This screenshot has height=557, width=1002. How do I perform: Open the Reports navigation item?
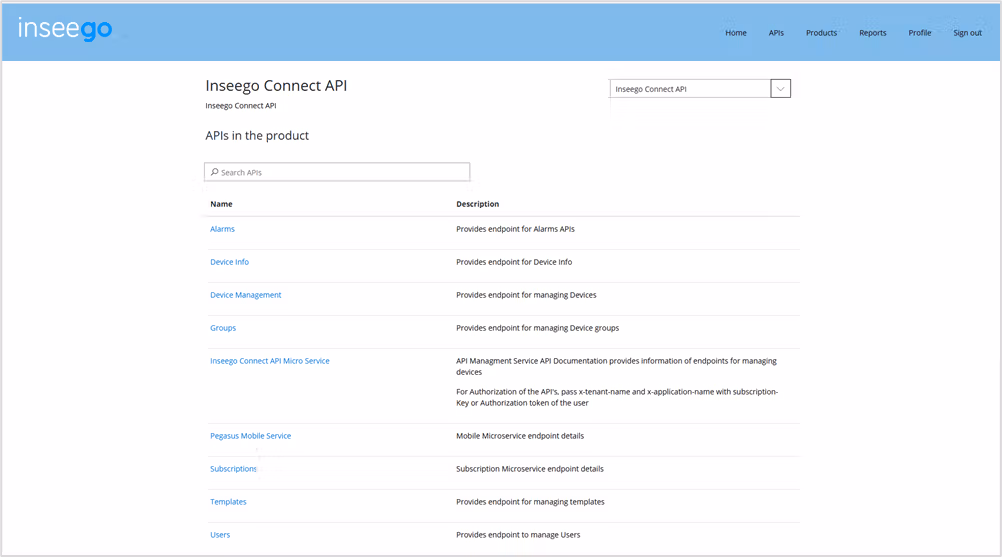coord(872,33)
